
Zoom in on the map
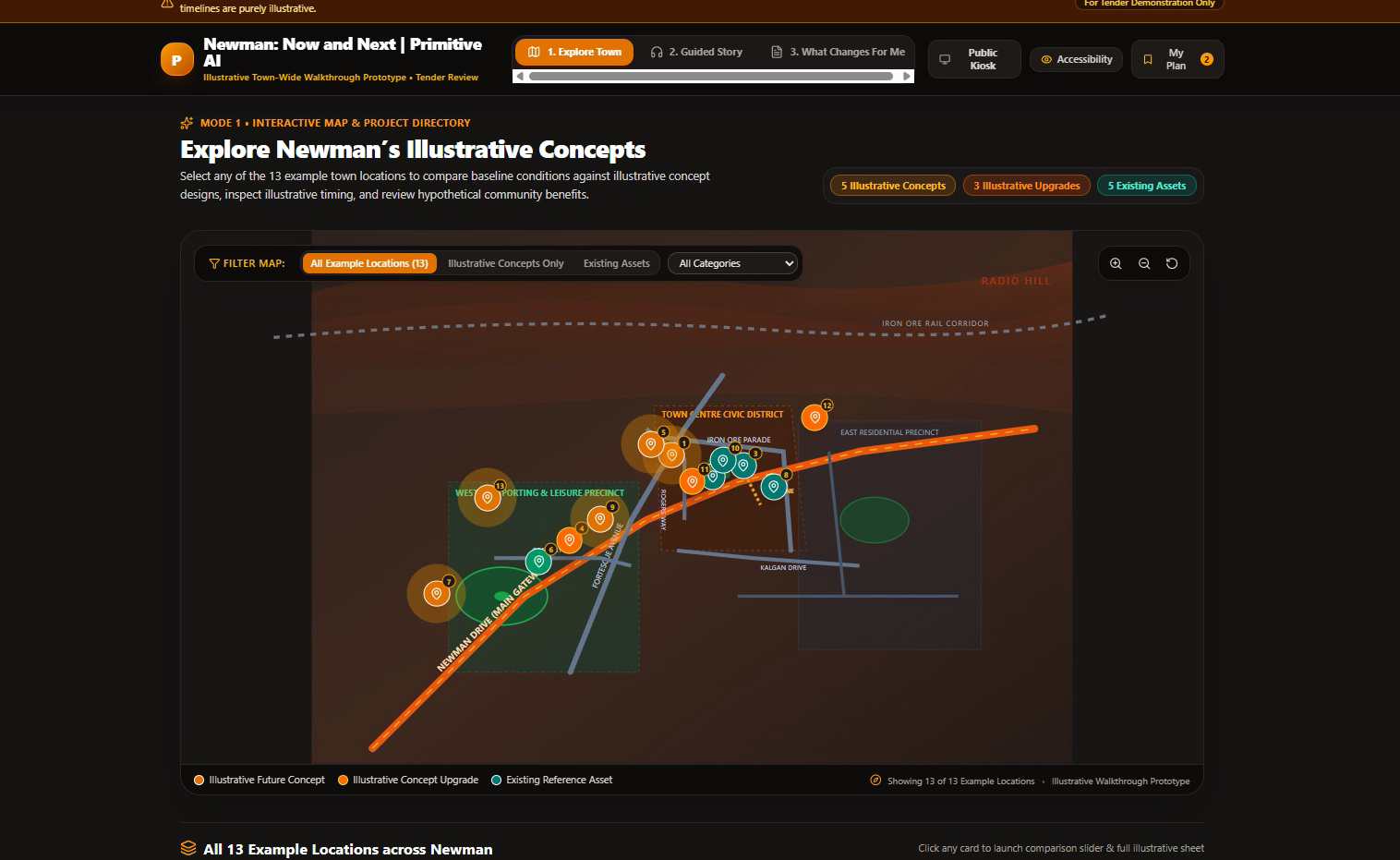point(1116,263)
